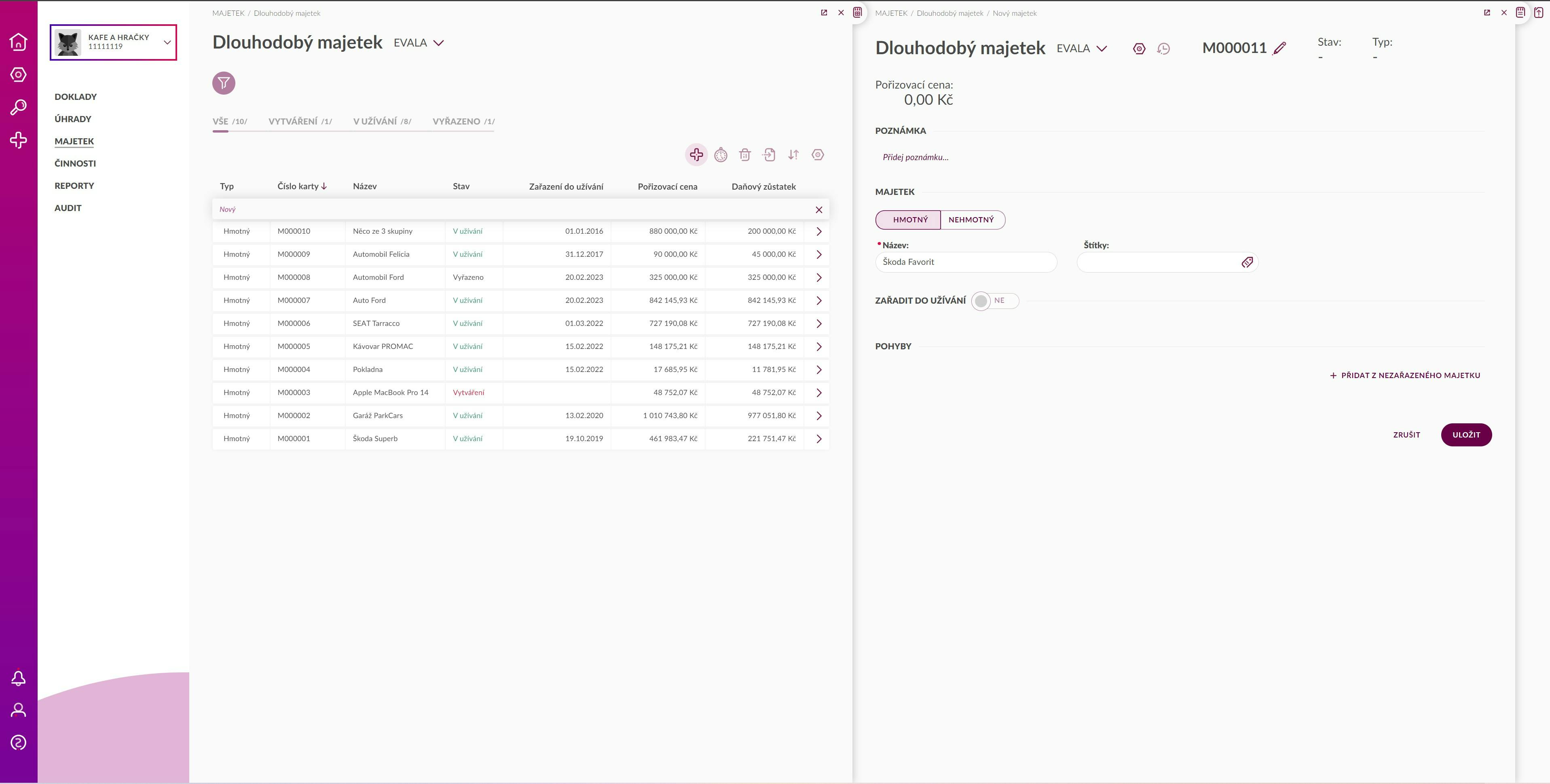Switch to the VYTVÁŘENÍ tab

[x=300, y=122]
